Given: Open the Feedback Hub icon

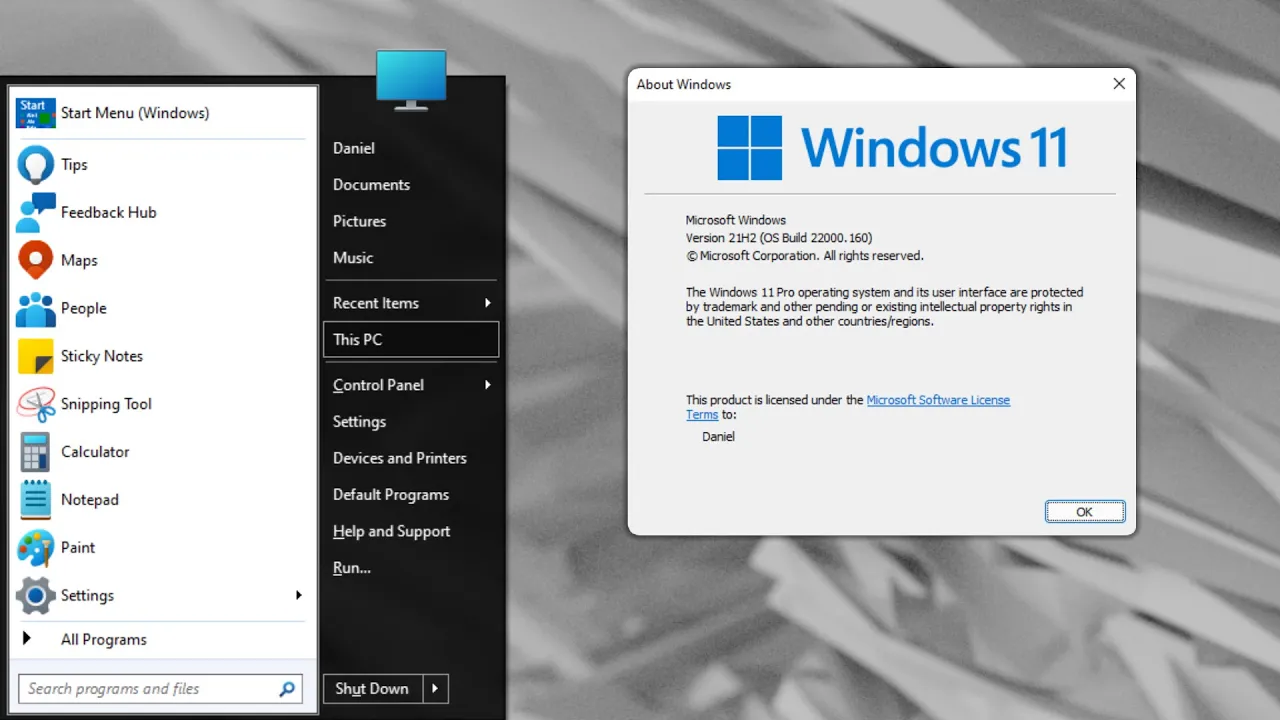Looking at the screenshot, I should pyautogui.click(x=36, y=212).
